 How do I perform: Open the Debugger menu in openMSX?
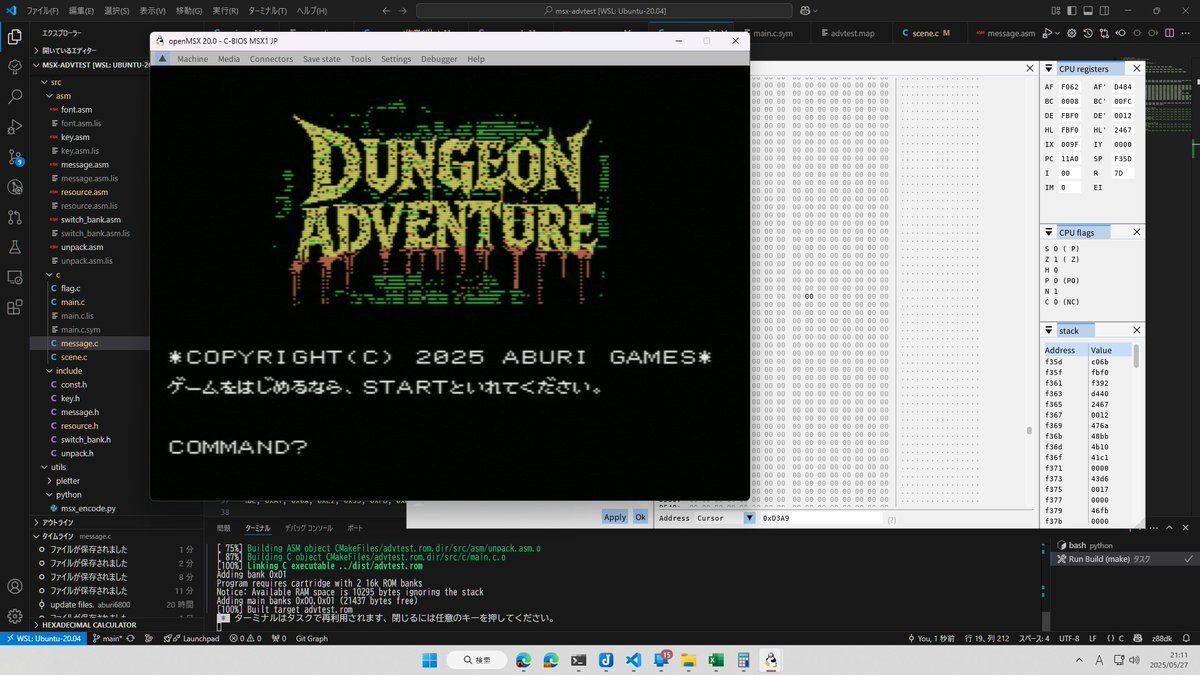[439, 59]
